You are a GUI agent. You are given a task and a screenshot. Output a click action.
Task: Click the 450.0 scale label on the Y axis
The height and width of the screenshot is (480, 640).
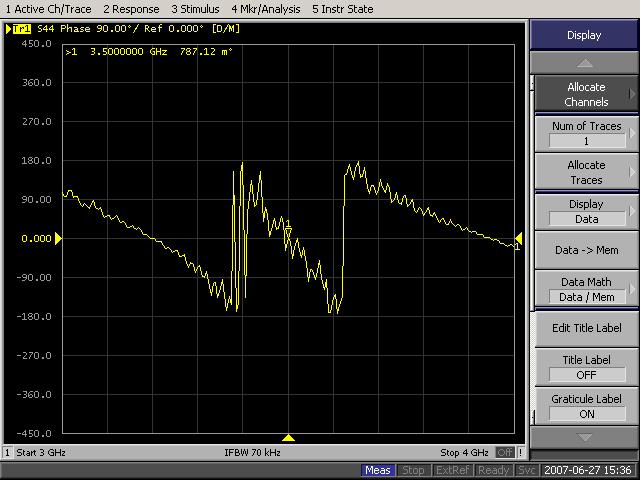(37, 44)
